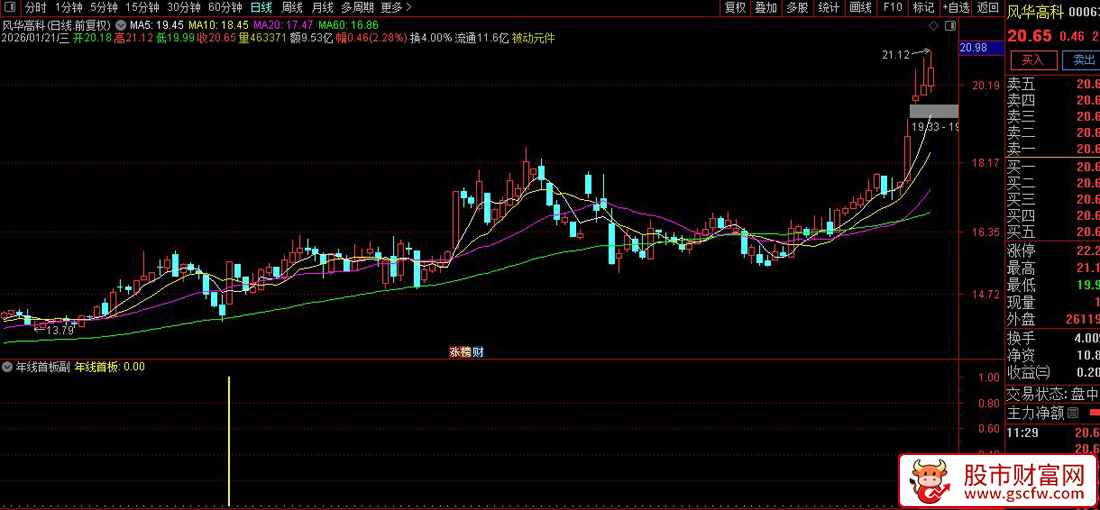Click the yellow 年线首板 signal bar
The image size is (1100, 510).
(x=229, y=441)
